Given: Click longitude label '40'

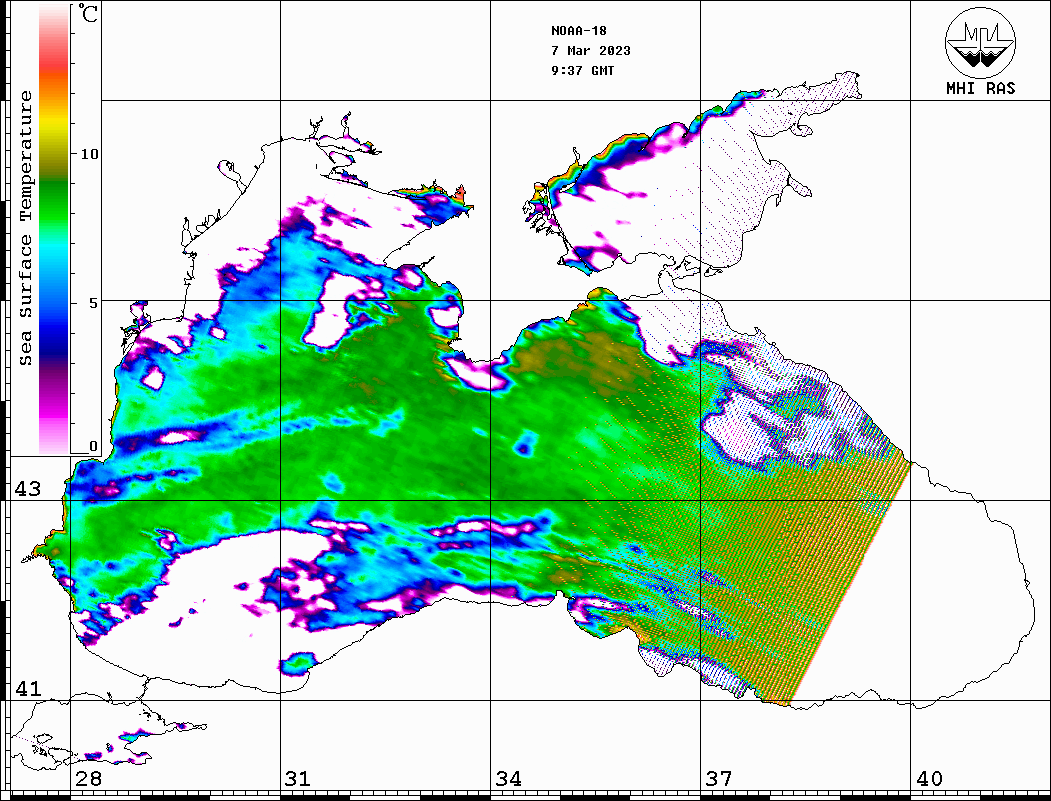Looking at the screenshot, I should tap(929, 779).
